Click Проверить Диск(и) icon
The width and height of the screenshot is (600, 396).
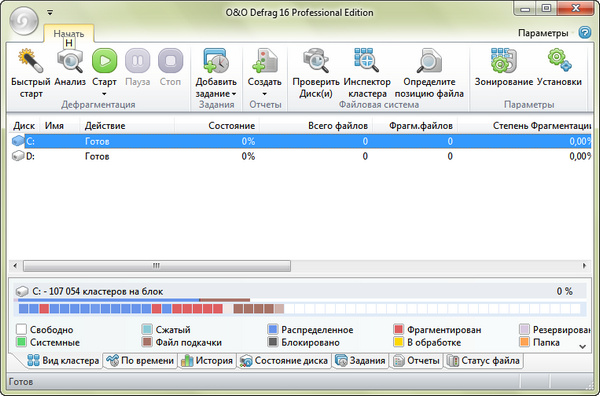coord(316,61)
